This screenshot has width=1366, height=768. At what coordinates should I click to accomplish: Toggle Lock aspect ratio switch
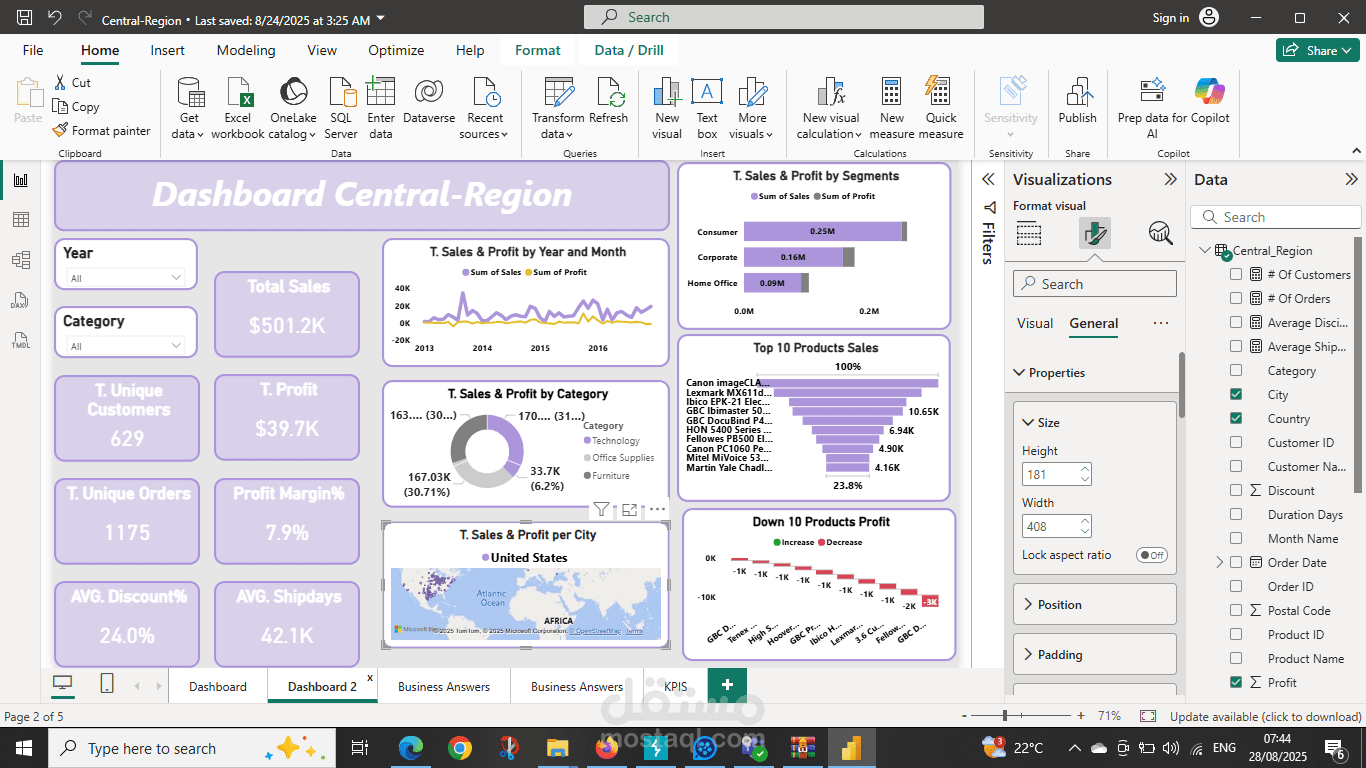(x=1152, y=555)
